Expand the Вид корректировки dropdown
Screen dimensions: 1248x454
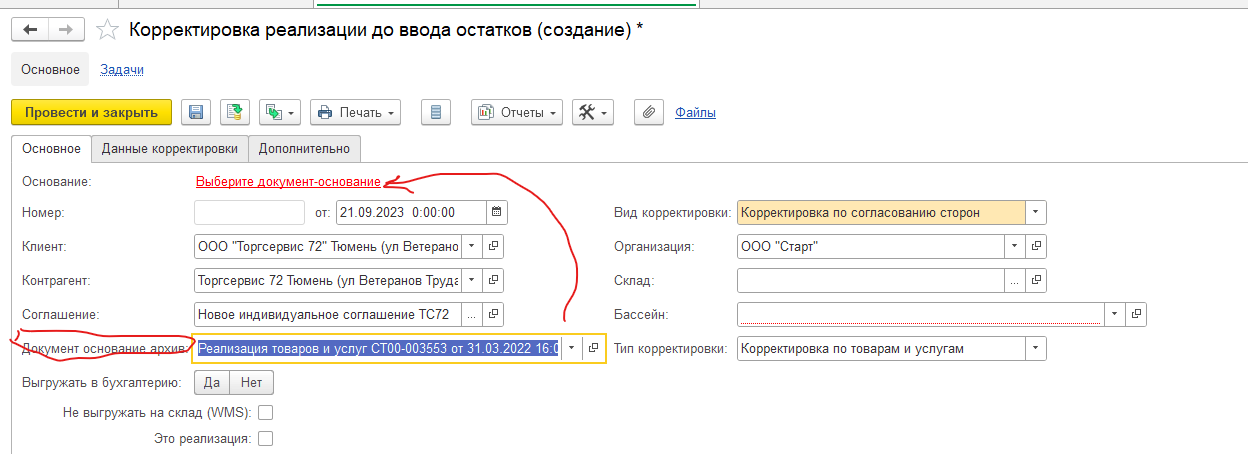(x=1035, y=212)
